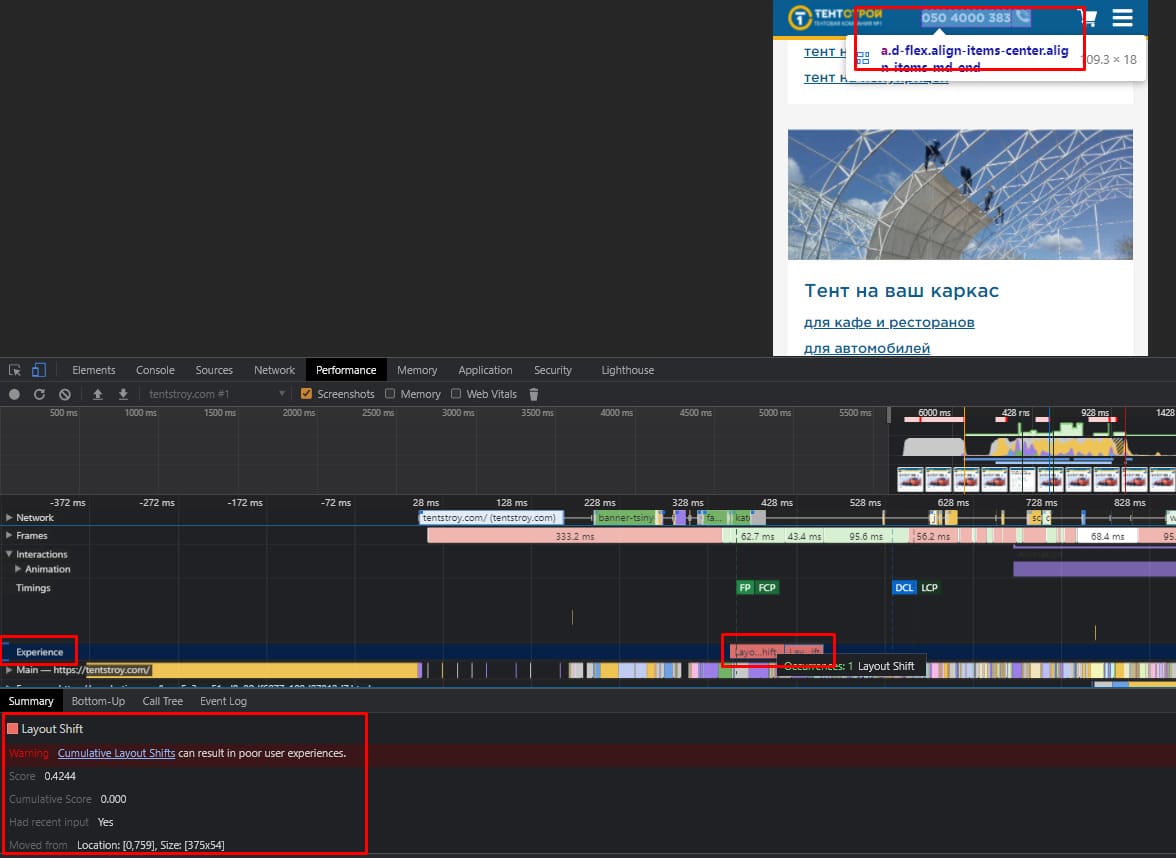Click the collect garbage trash icon
Image resolution: width=1176 pixels, height=858 pixels.
point(534,394)
